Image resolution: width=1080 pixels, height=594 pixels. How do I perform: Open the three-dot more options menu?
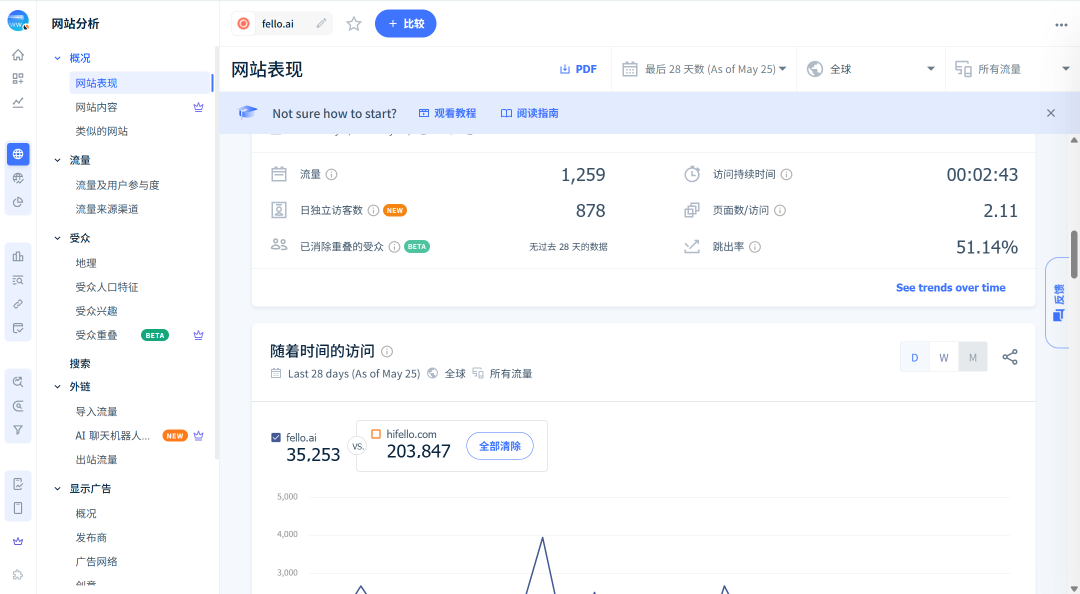pyautogui.click(x=1061, y=25)
